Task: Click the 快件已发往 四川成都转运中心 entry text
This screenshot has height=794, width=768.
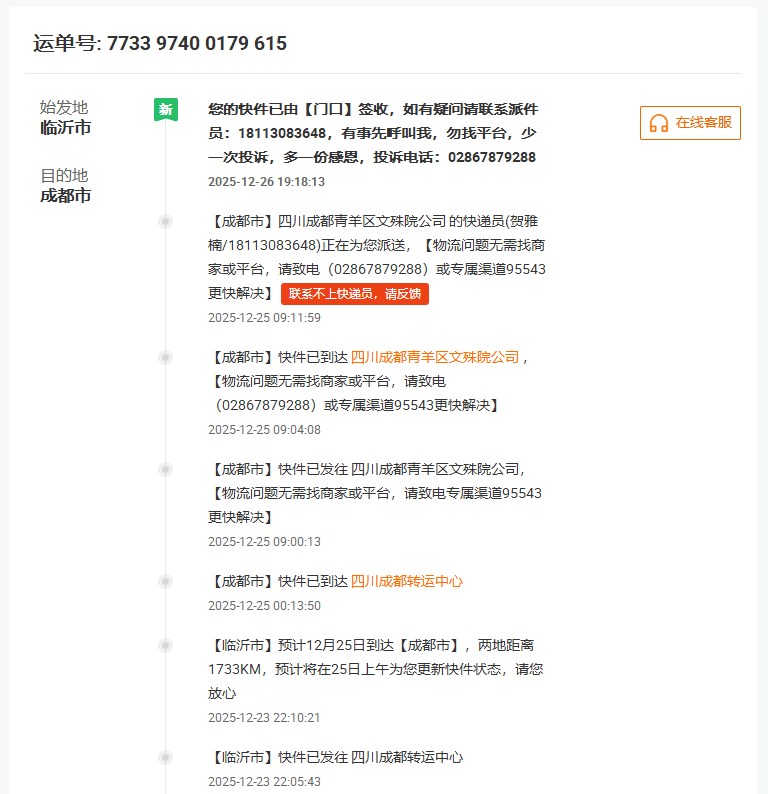Action: click(336, 757)
